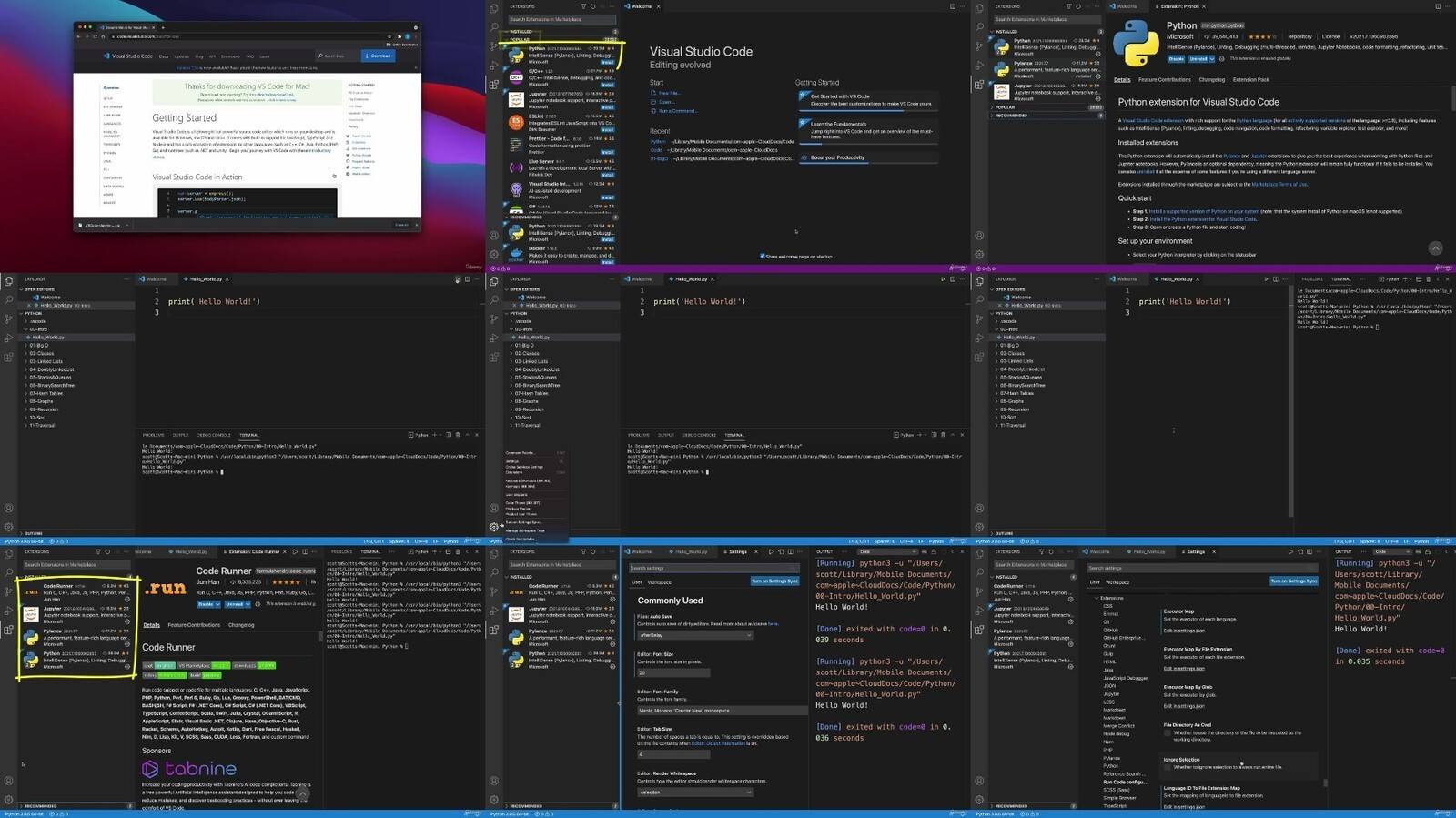Select 'JavaScript Debugger' in settings tree
Image resolution: width=1456 pixels, height=818 pixels.
click(x=1125, y=678)
